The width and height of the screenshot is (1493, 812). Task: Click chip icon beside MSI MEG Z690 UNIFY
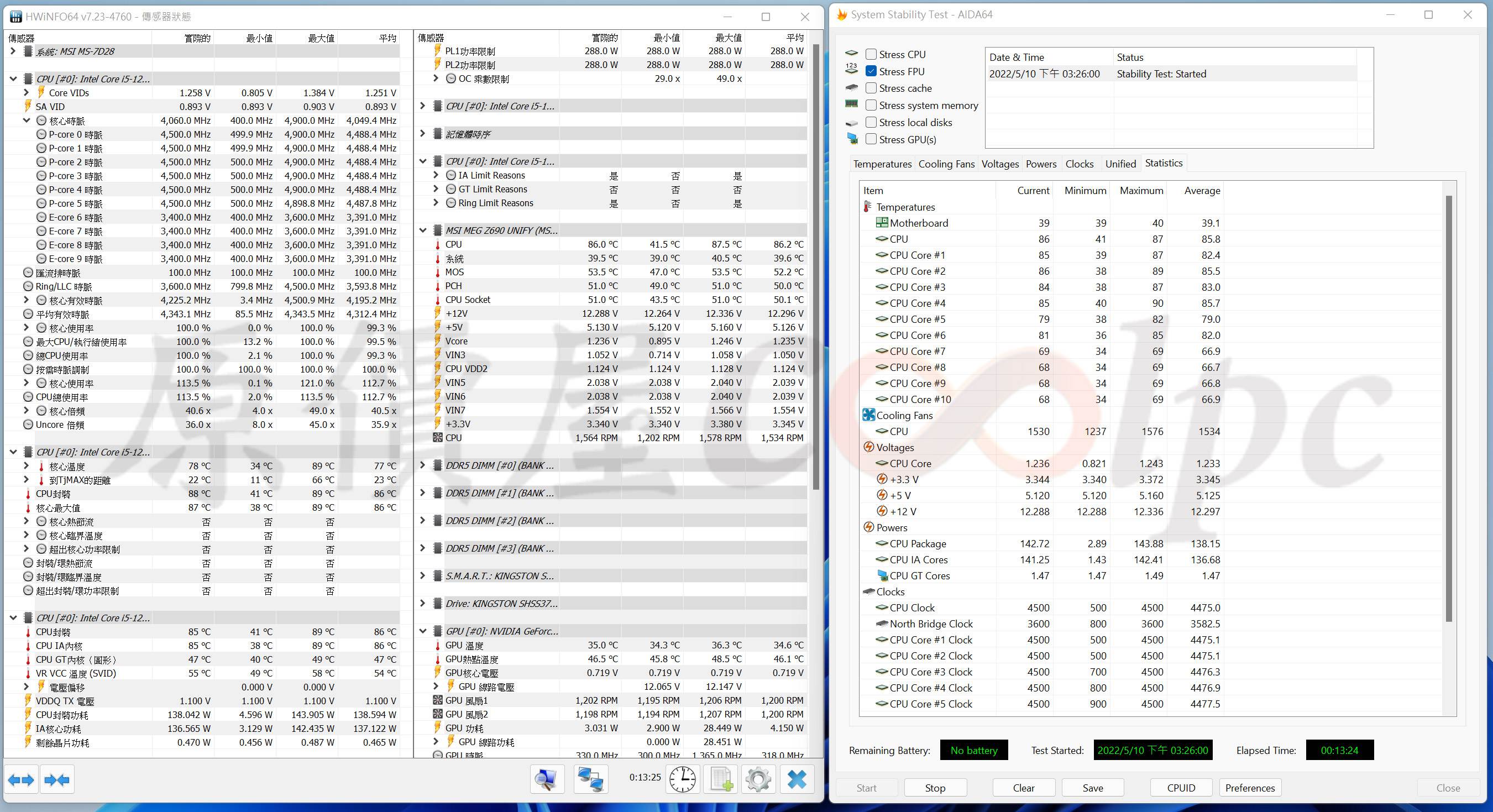pos(438,230)
